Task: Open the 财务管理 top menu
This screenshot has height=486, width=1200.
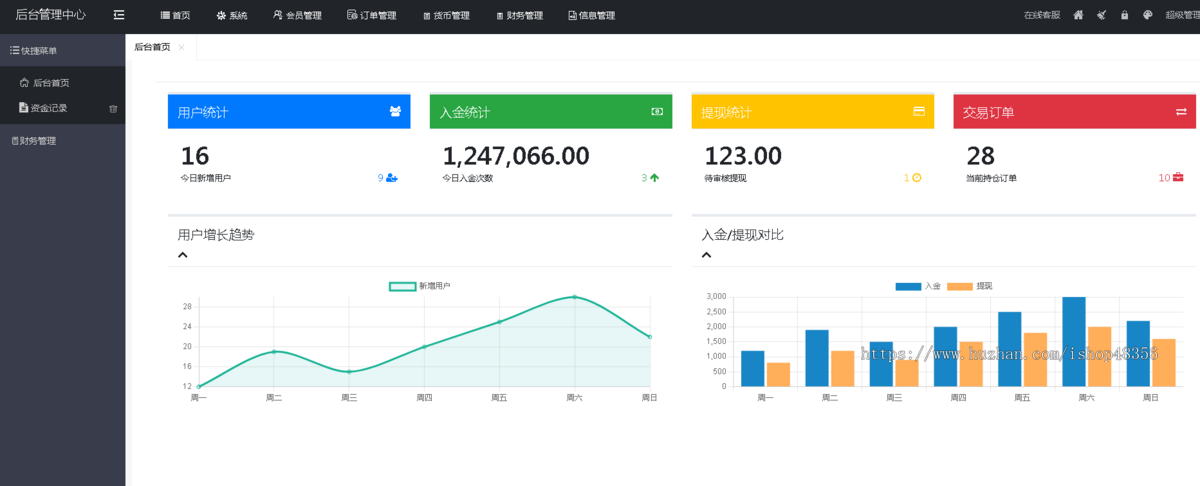Action: click(519, 15)
